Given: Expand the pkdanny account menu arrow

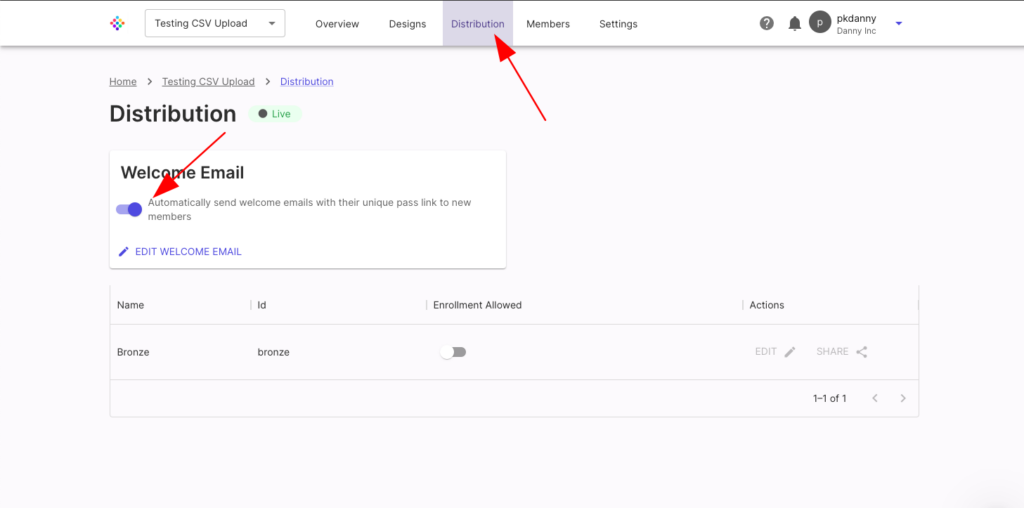Looking at the screenshot, I should (x=899, y=23).
